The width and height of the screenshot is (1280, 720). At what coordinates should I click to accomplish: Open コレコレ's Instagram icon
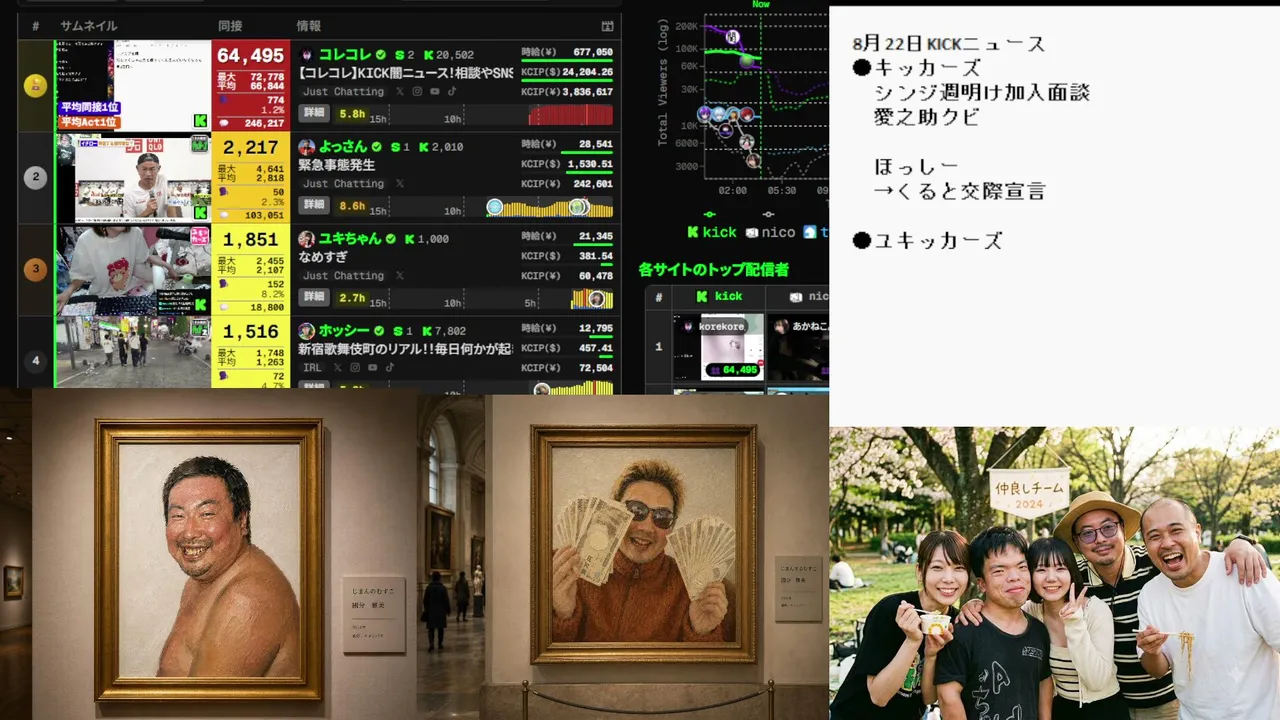[417, 92]
